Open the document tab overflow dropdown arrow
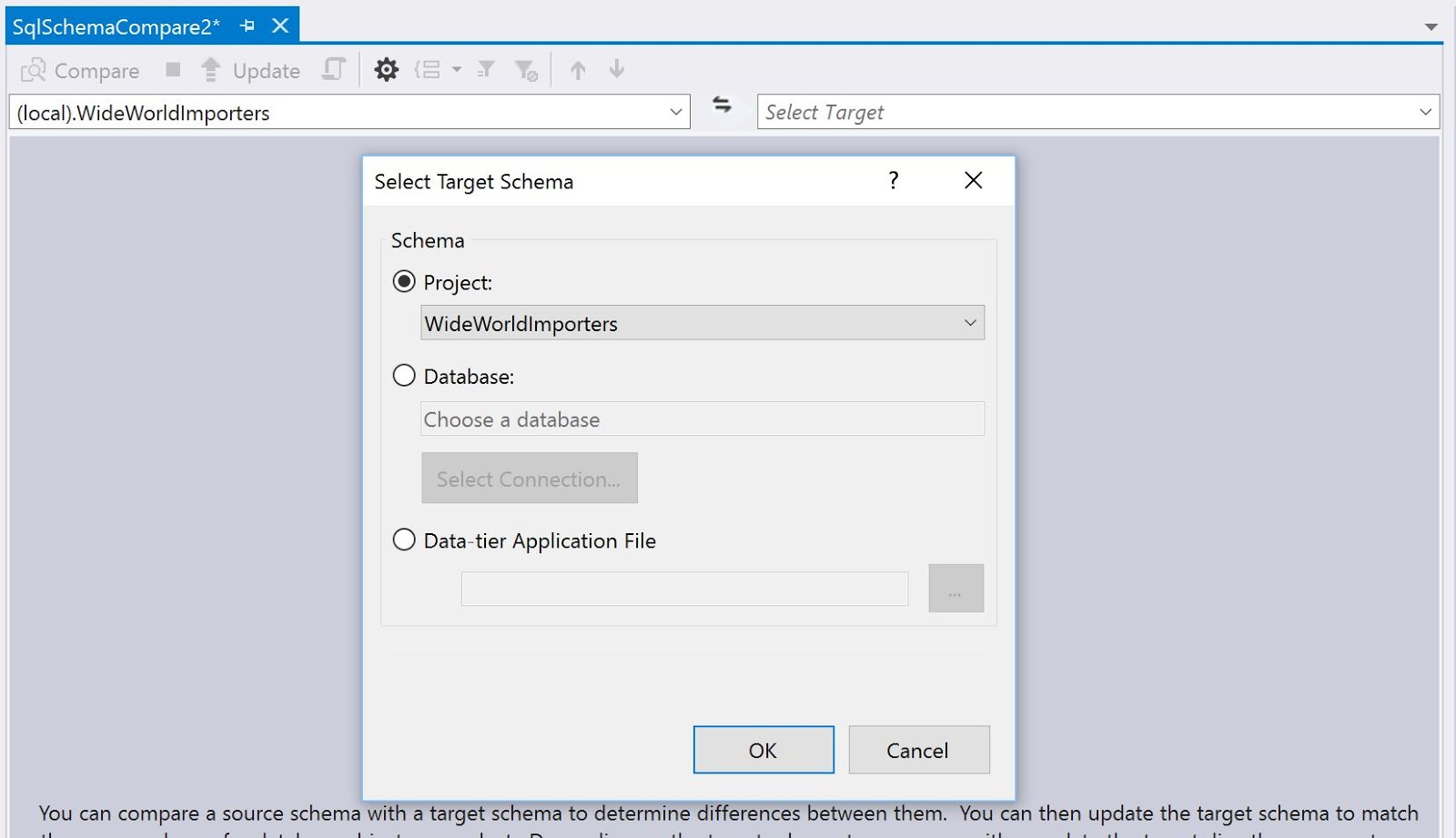The image size is (1456, 838). pos(1431,27)
